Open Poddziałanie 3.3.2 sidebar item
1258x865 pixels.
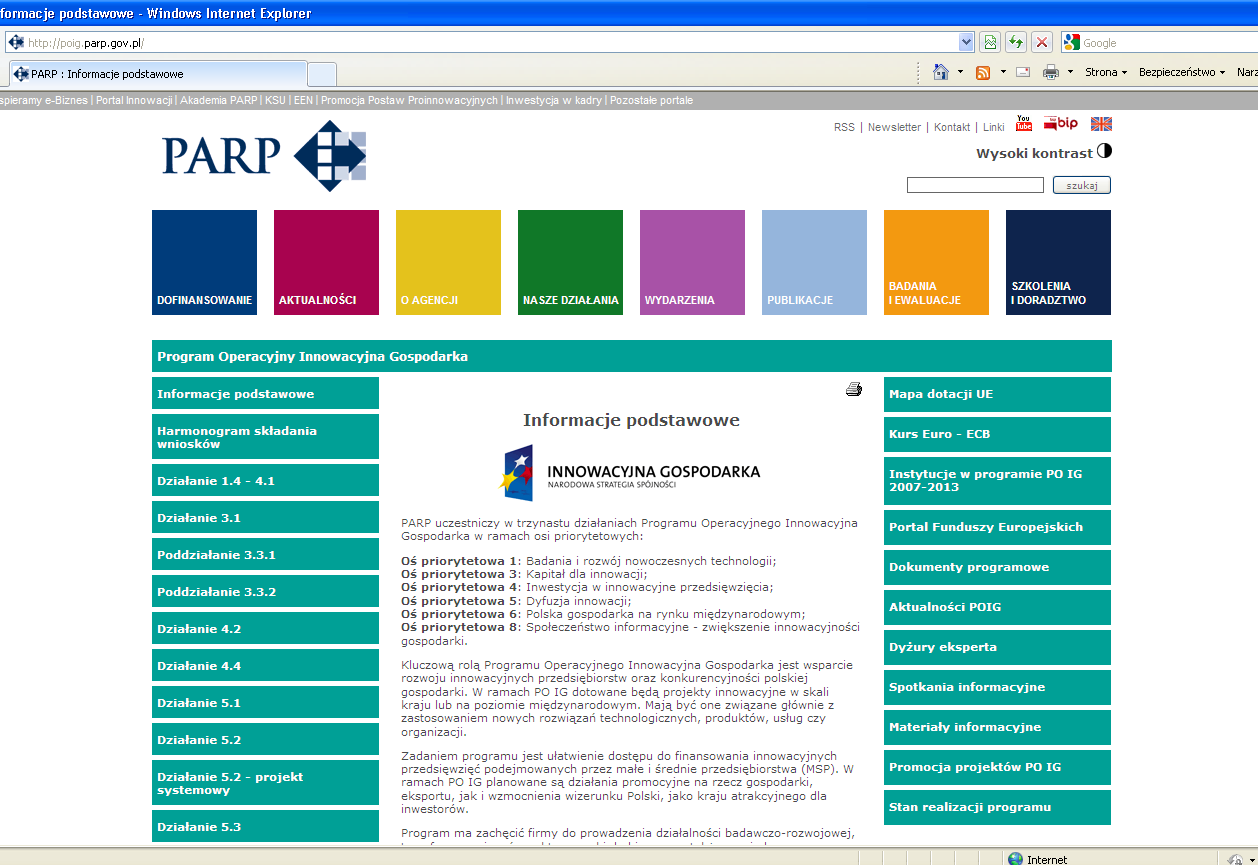pyautogui.click(x=265, y=592)
